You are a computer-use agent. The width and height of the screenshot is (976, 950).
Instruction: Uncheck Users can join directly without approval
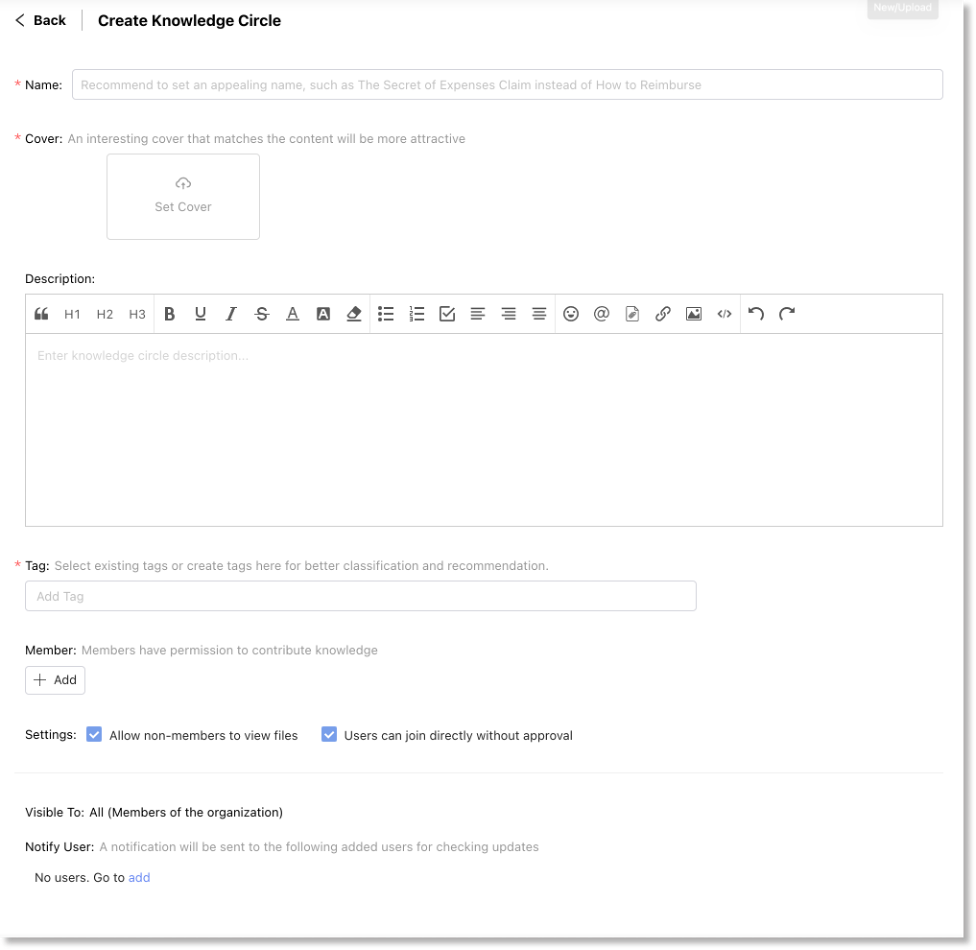coord(329,735)
